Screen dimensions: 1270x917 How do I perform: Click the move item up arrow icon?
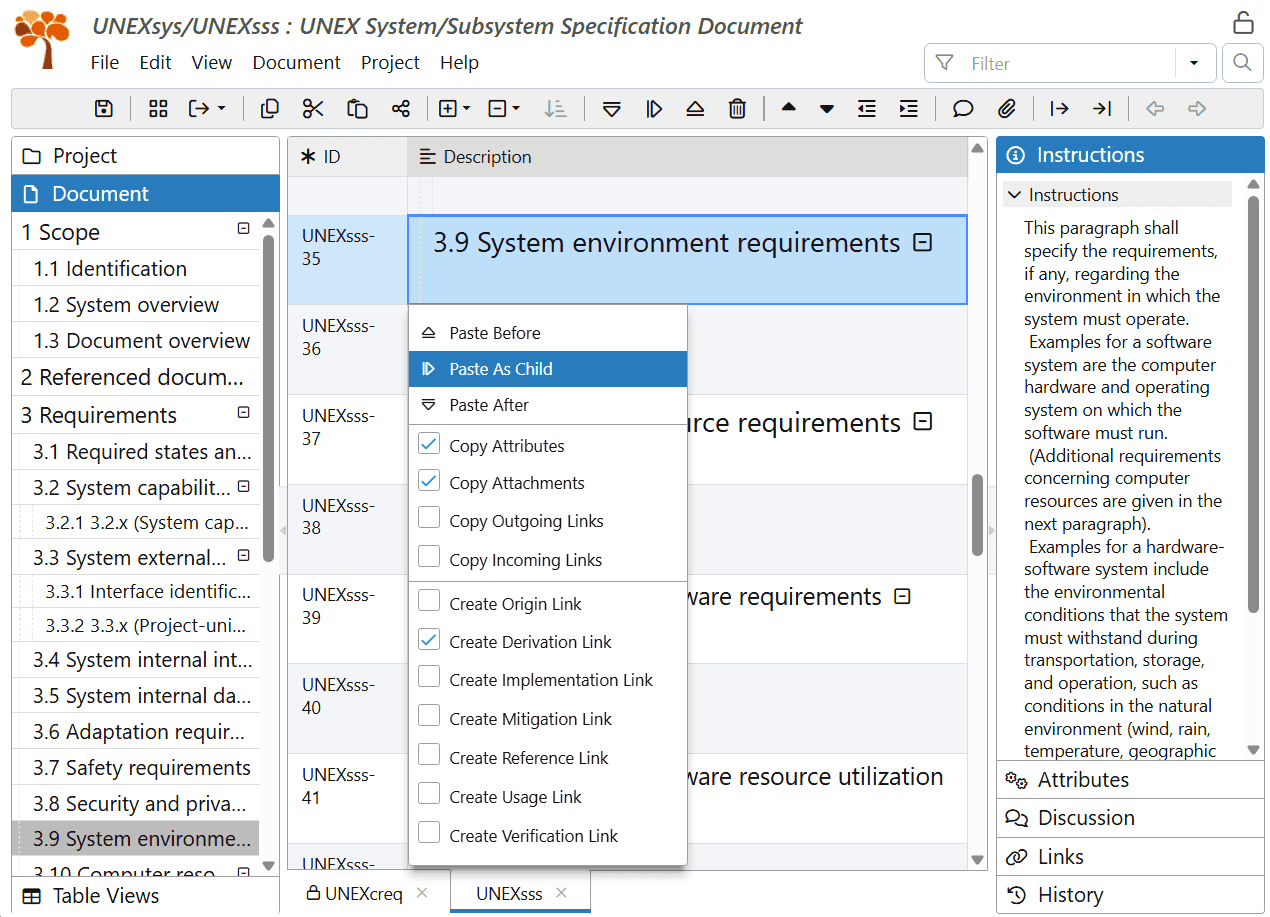pyautogui.click(x=789, y=108)
